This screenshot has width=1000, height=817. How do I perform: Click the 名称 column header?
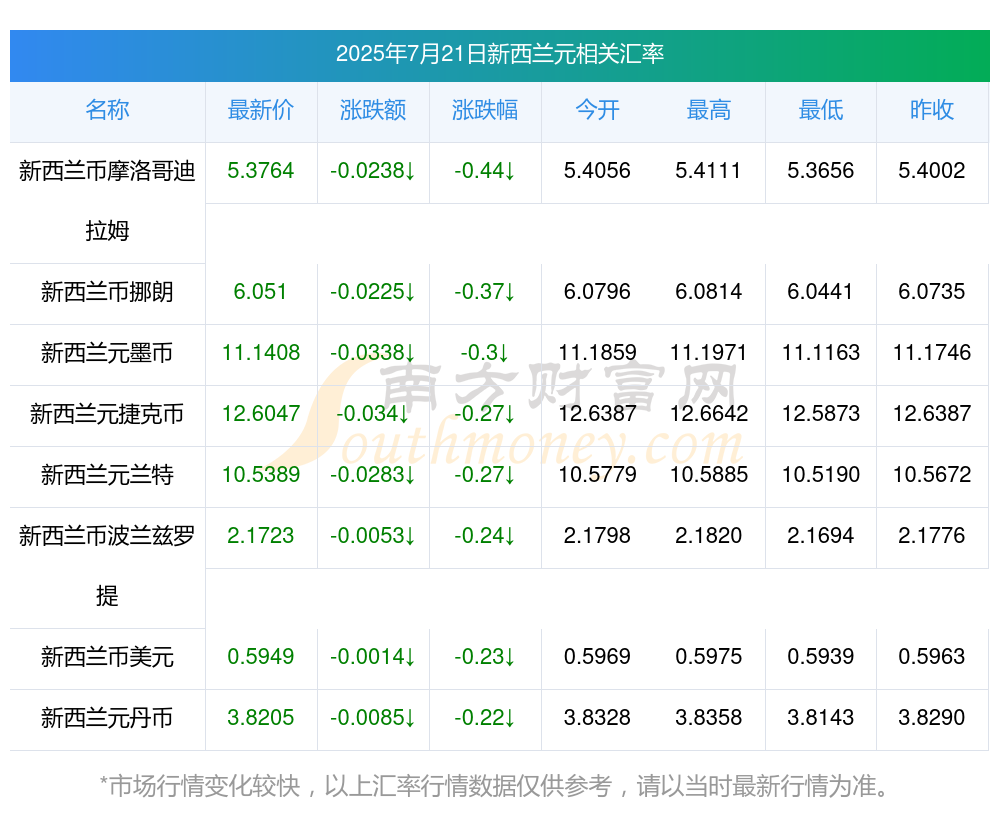107,110
